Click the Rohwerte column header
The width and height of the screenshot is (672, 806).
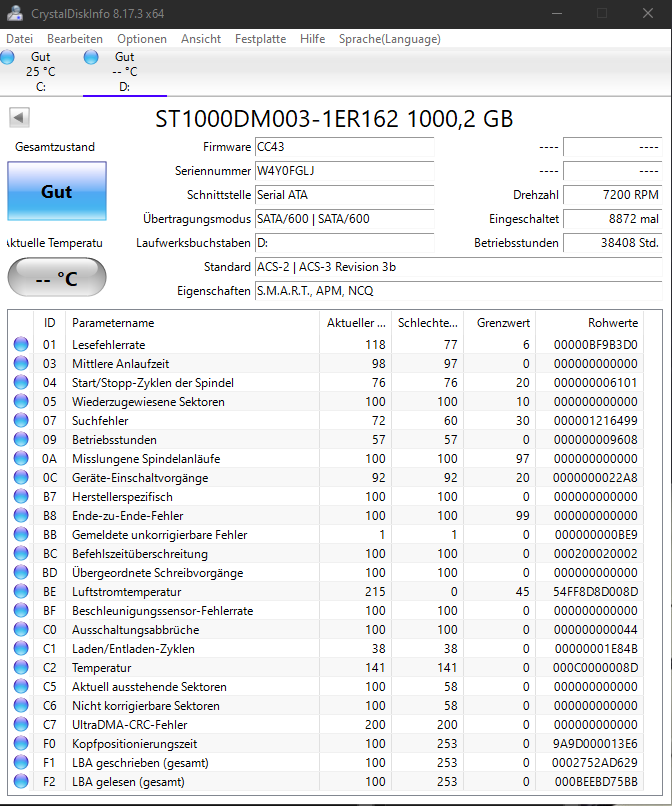click(x=589, y=323)
